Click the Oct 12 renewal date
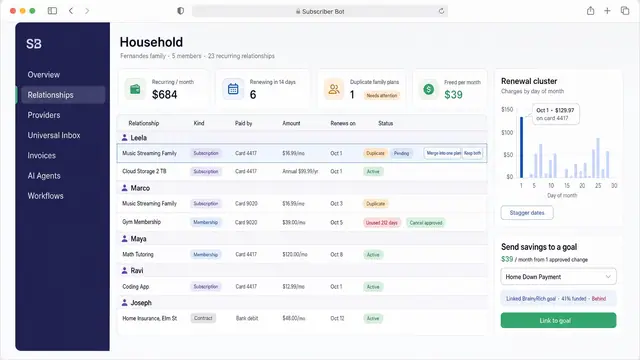 point(337,318)
